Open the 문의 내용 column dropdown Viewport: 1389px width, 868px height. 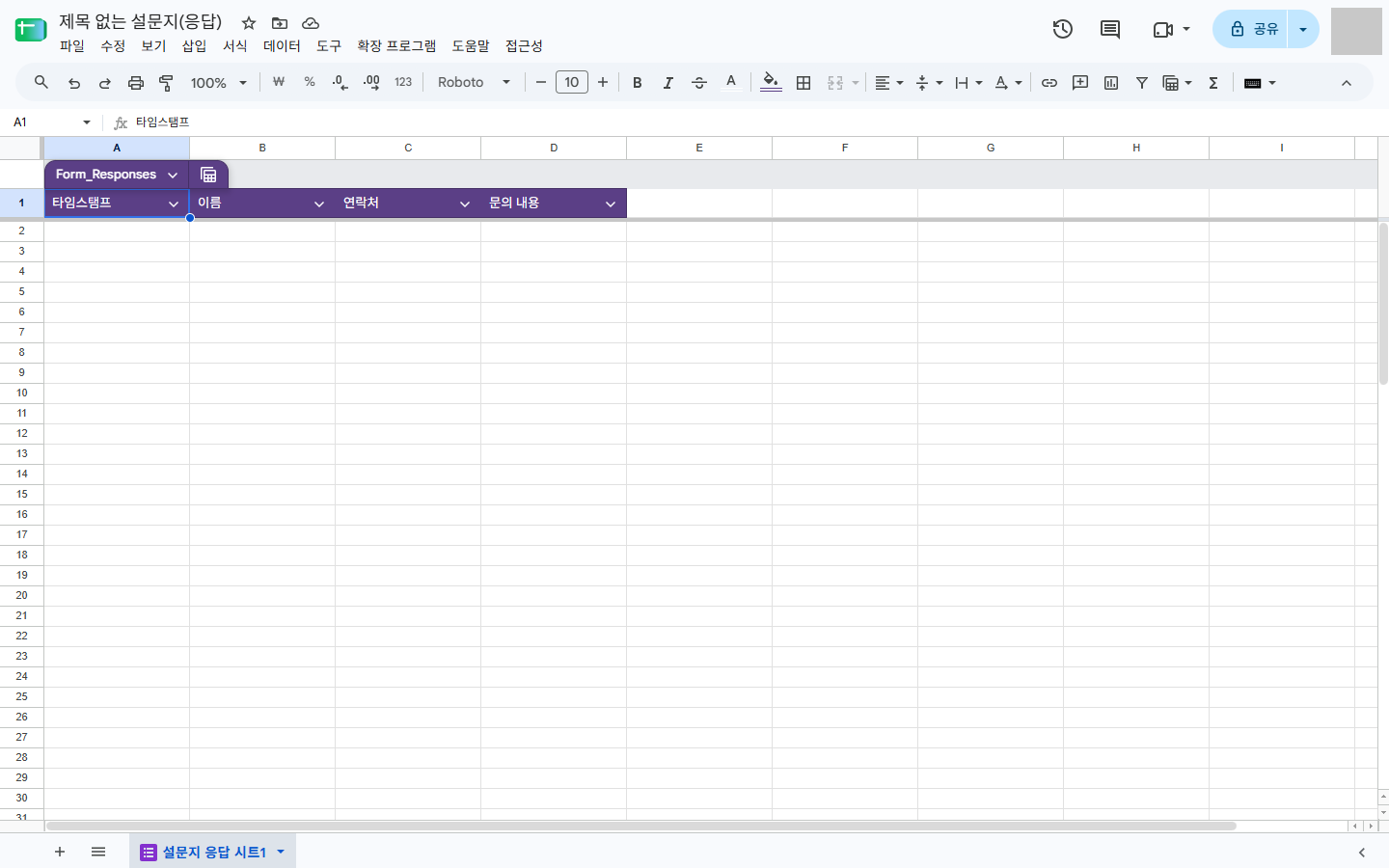[x=611, y=203]
